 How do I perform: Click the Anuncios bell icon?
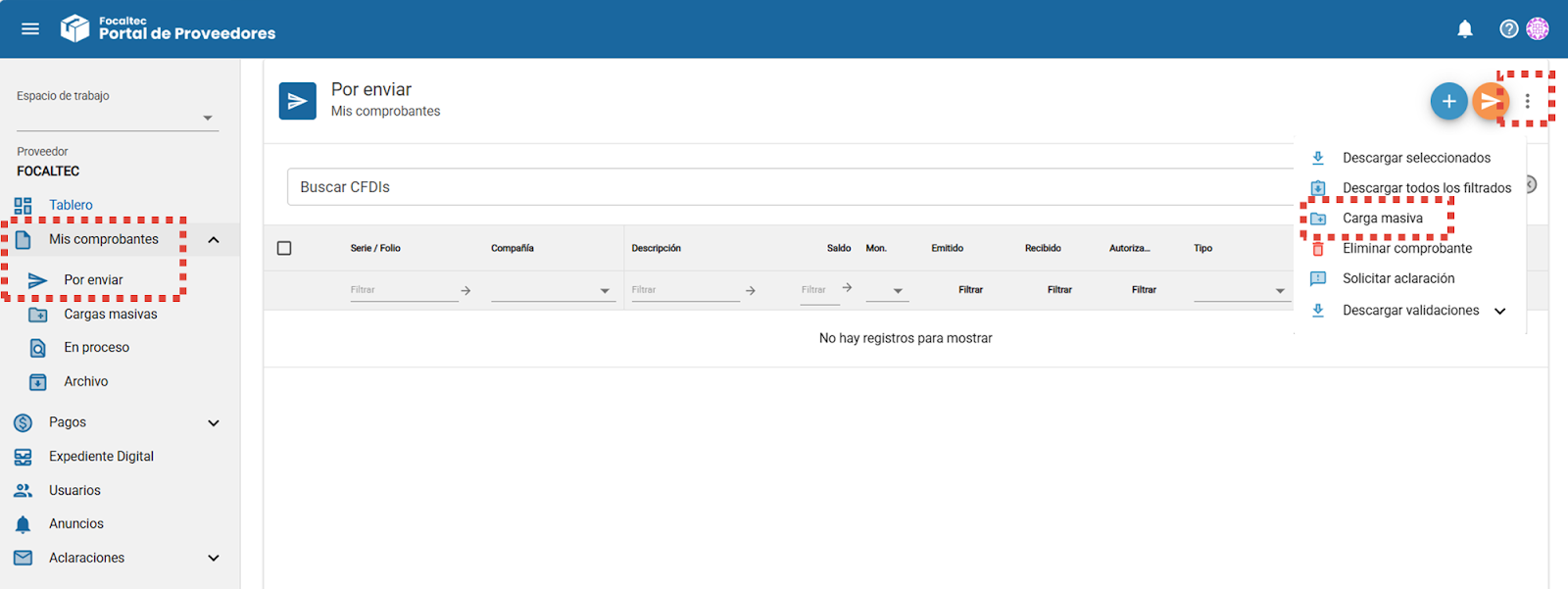(23, 524)
